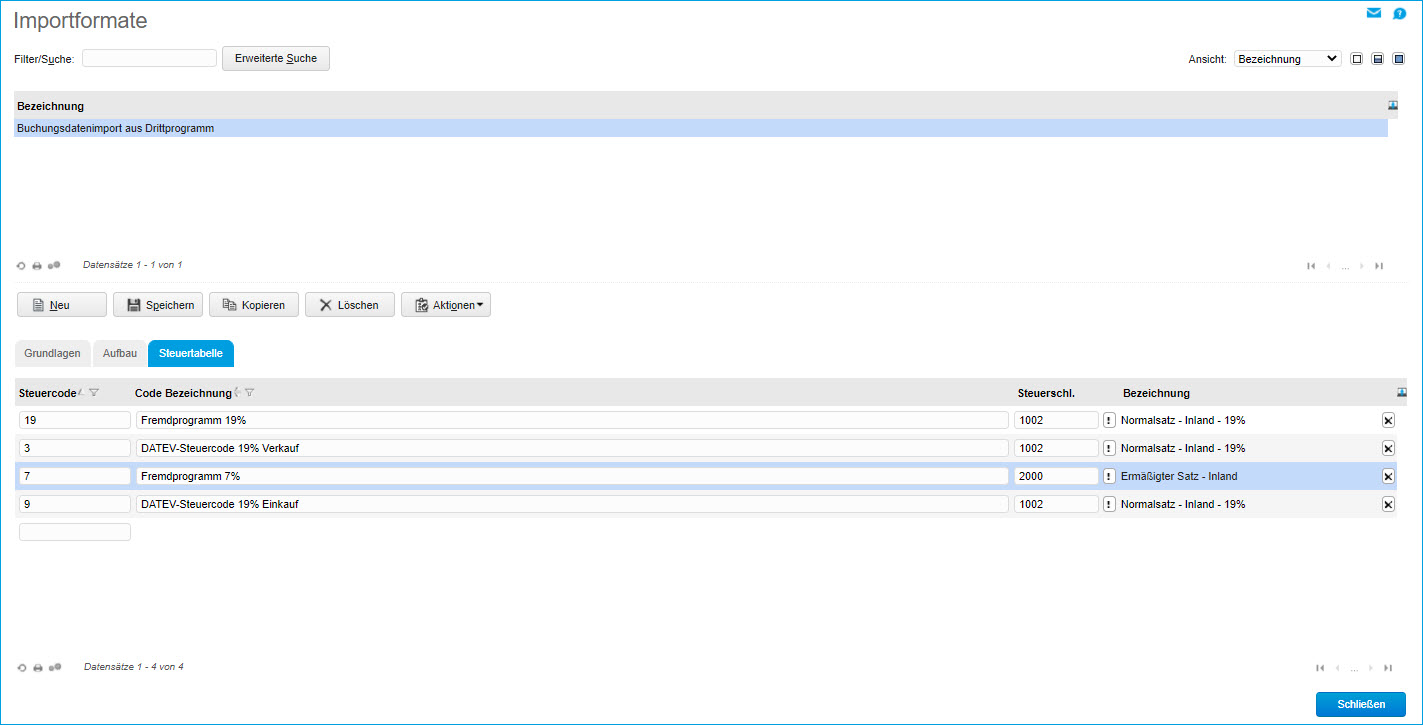1423x725 pixels.
Task: Click inside the Filter/Suche input field
Action: click(148, 58)
